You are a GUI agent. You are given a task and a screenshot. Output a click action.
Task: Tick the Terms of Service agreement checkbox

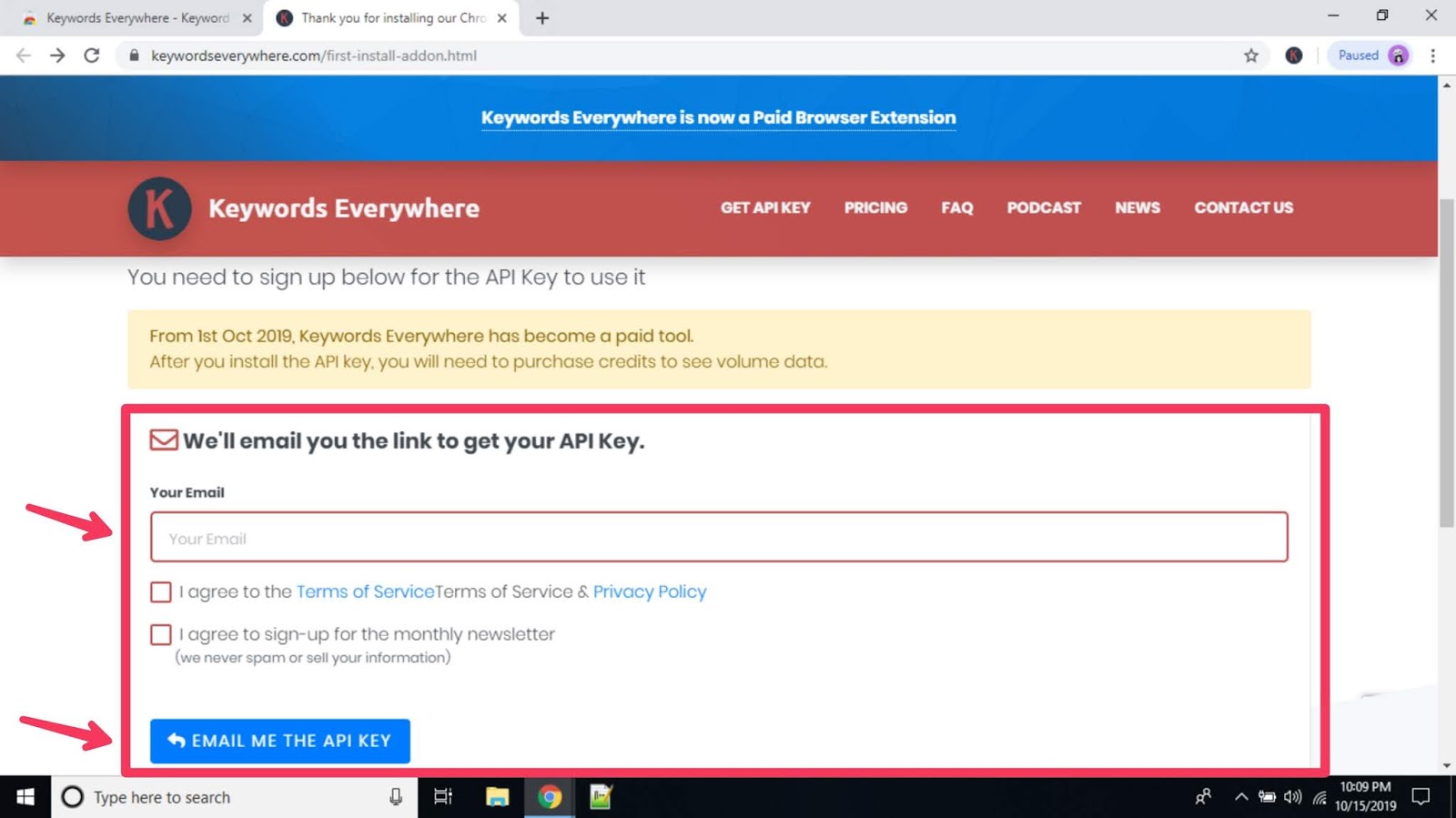tap(161, 592)
